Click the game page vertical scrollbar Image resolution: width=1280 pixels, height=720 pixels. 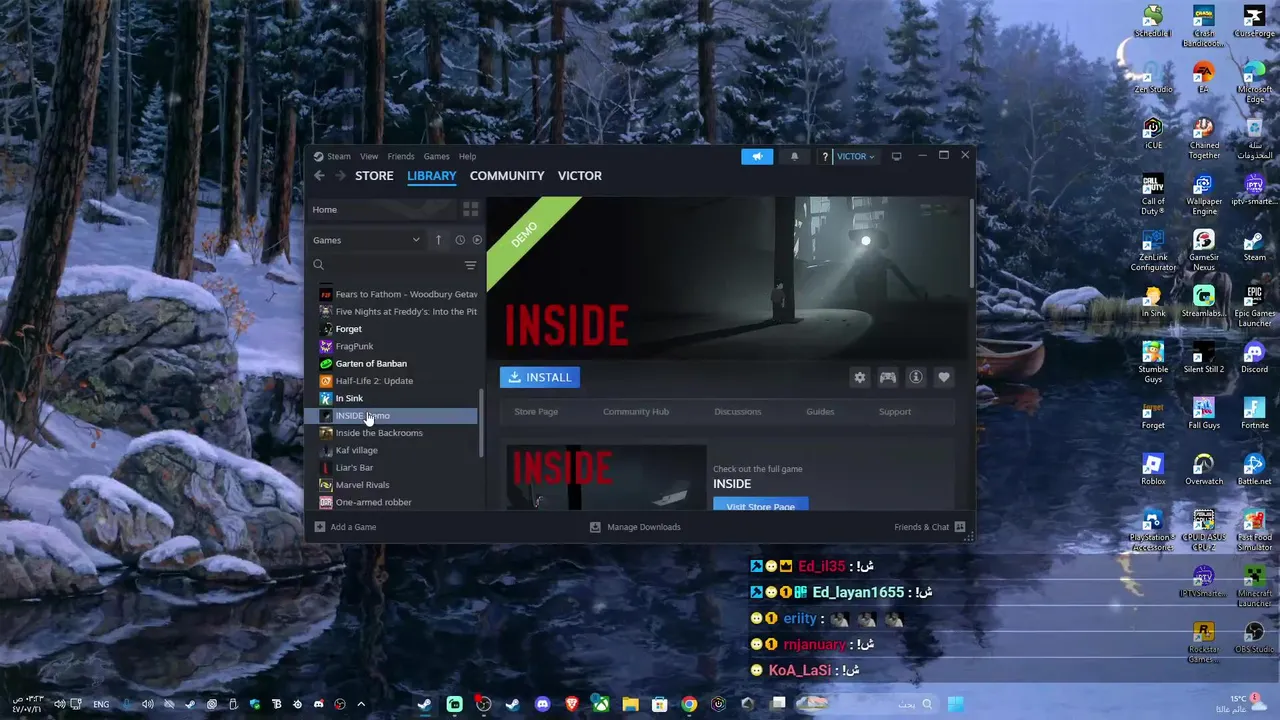tap(972, 243)
